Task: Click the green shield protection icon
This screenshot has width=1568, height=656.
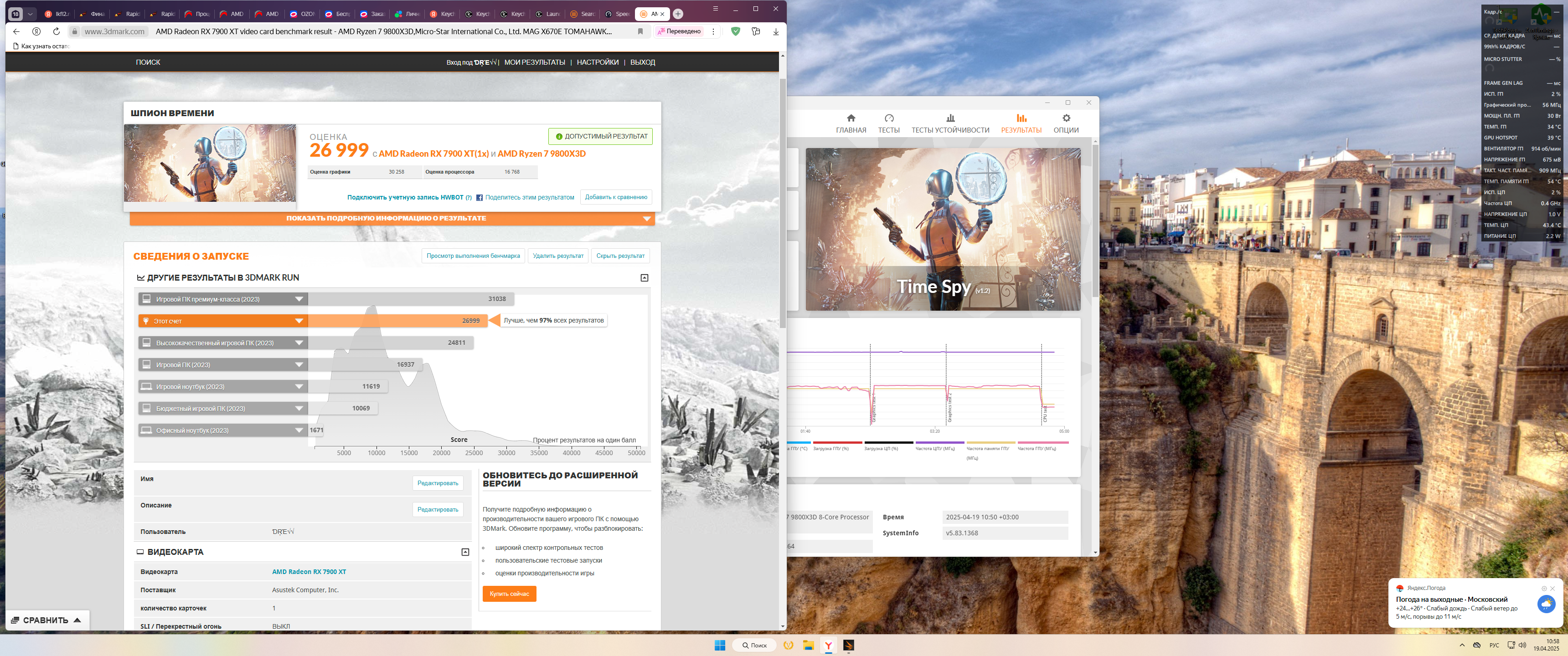Action: pyautogui.click(x=735, y=31)
